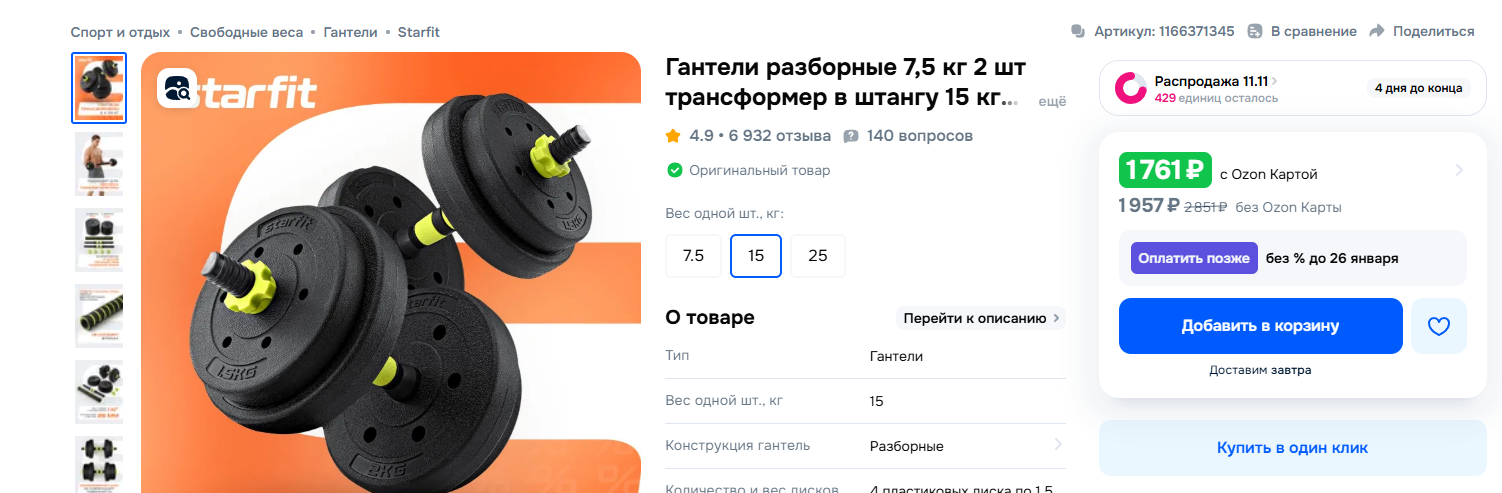Expand the title with ещё link

coord(1053,101)
